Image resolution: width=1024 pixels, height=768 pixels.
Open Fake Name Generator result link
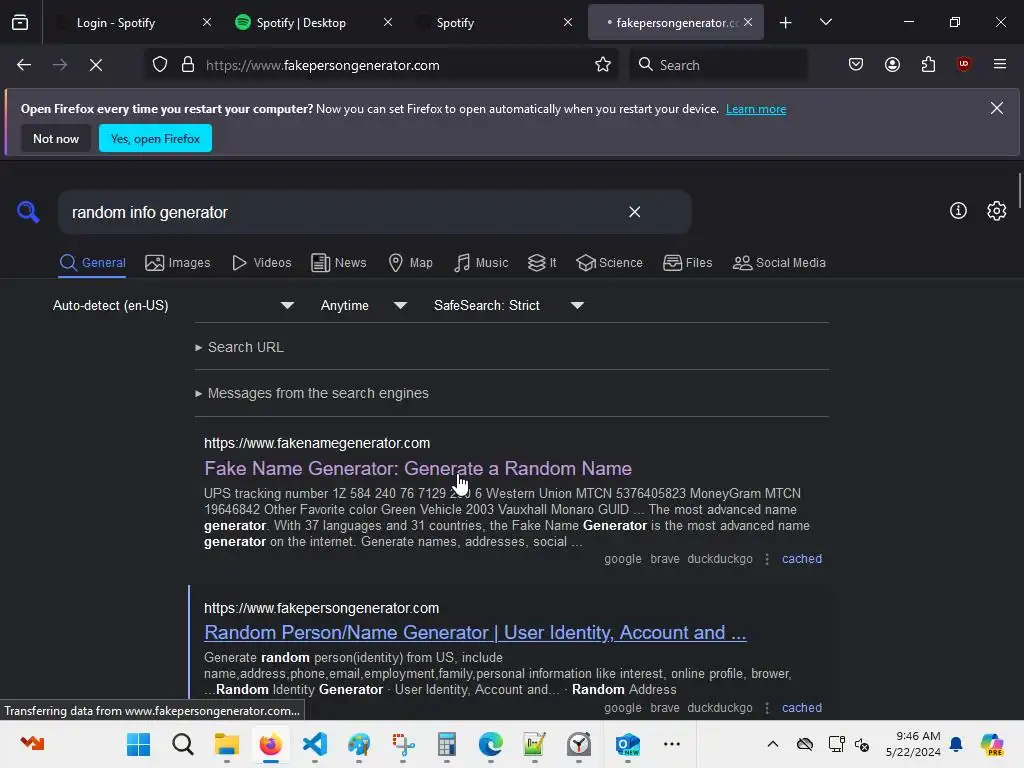[418, 468]
